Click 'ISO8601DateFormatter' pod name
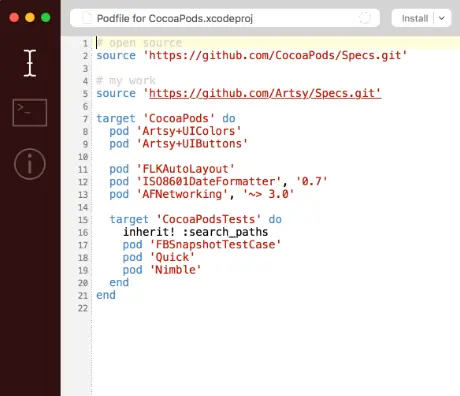The height and width of the screenshot is (396, 460). pyautogui.click(x=209, y=182)
